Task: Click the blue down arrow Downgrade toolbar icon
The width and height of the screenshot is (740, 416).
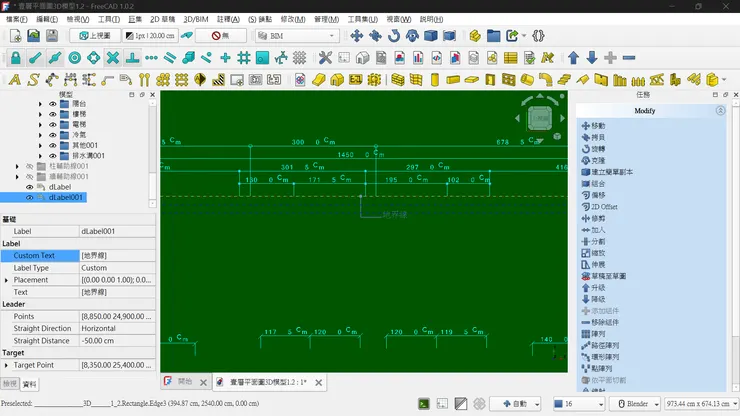Action: 592,58
